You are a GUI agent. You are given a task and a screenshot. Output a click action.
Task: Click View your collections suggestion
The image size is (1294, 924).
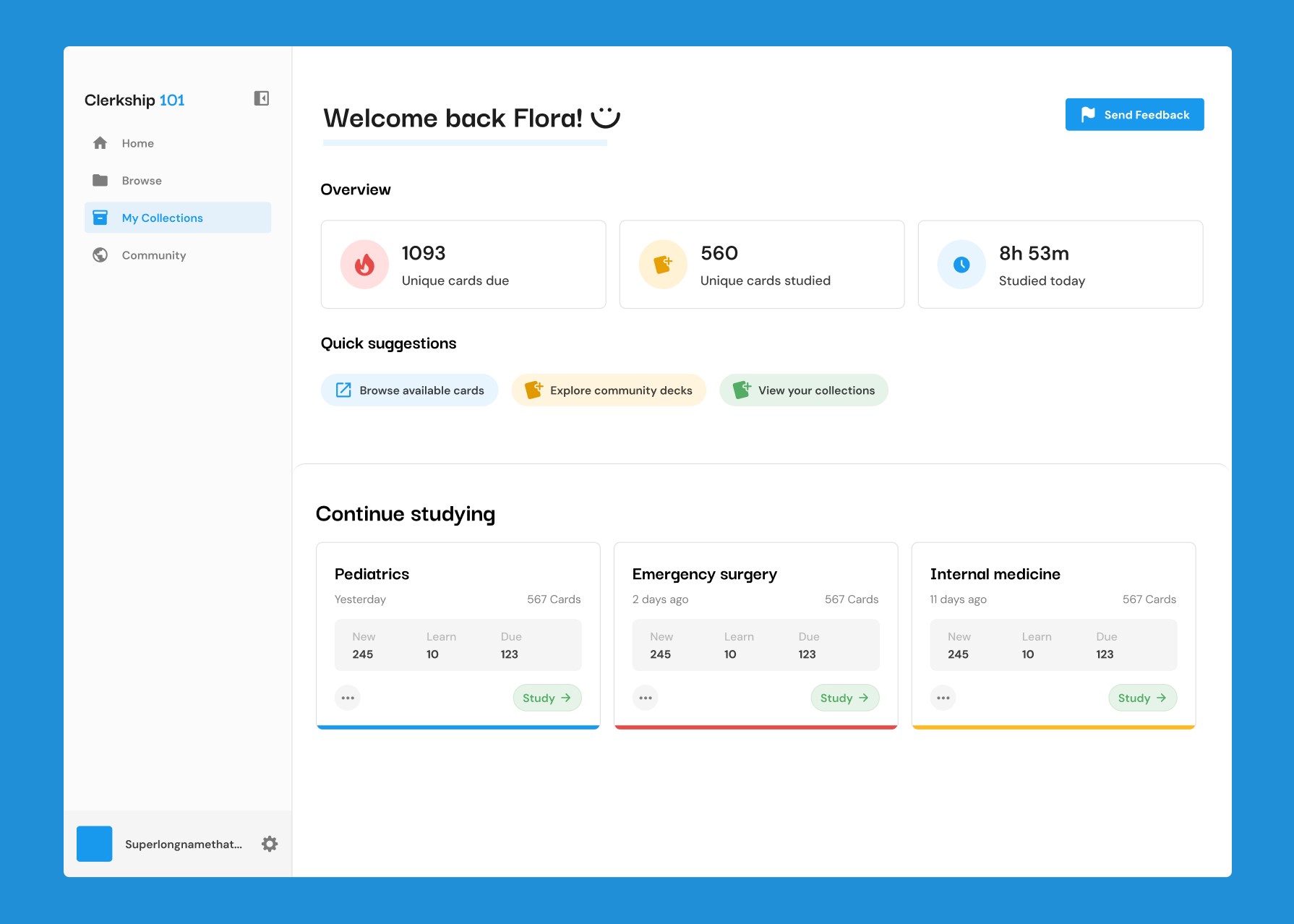coord(804,390)
